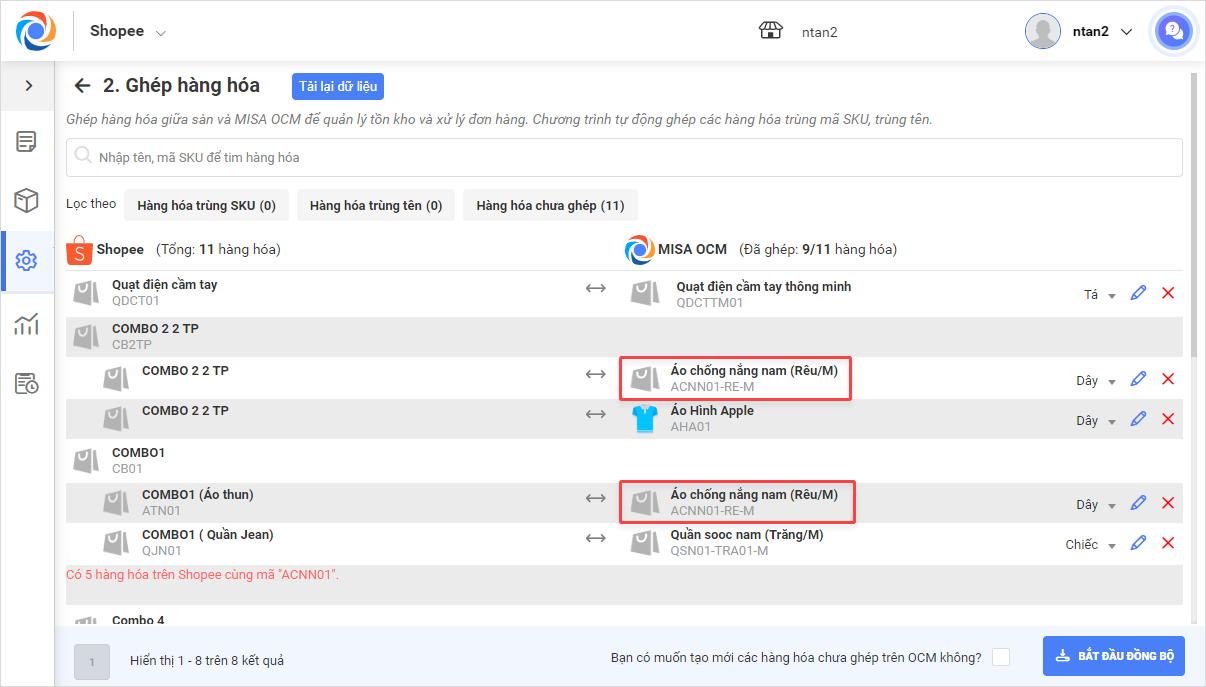Open the product box icon in sidebar

(27, 201)
